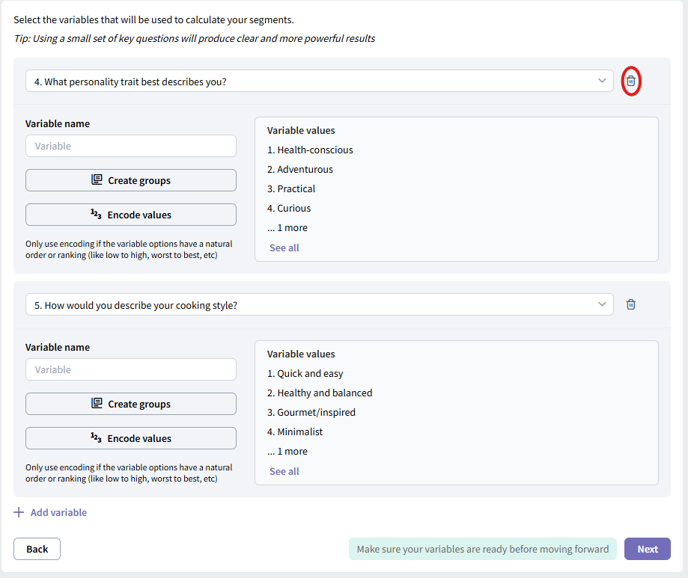The height and width of the screenshot is (578, 688).
Task: Proceed with the Next button
Action: tap(647, 549)
